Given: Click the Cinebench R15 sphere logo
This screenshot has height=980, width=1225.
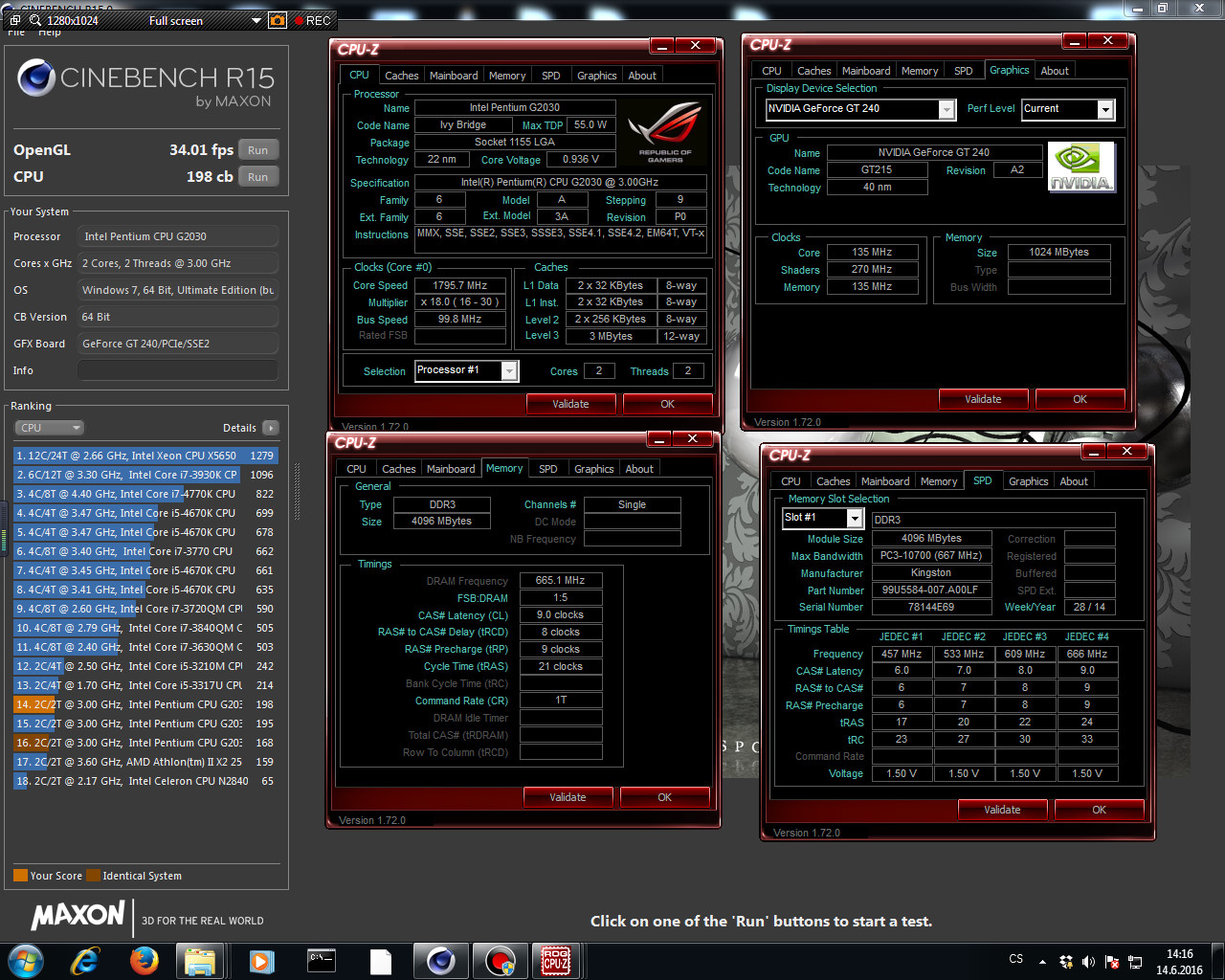Looking at the screenshot, I should coord(35,78).
